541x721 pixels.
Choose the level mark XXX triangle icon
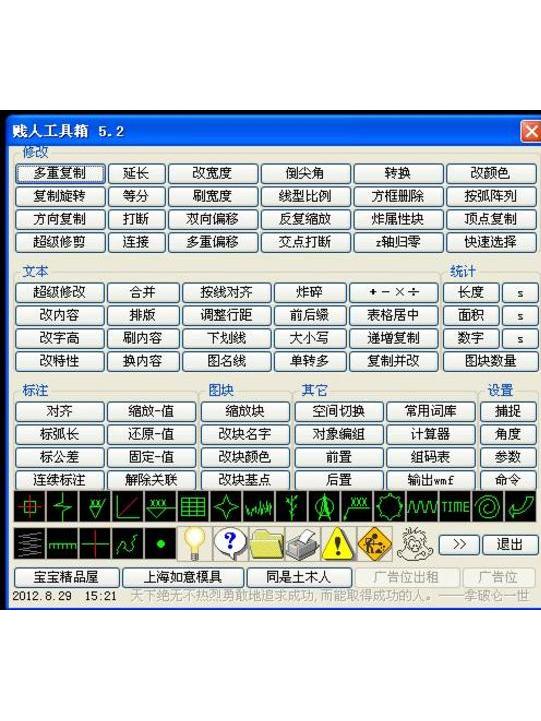(160, 506)
